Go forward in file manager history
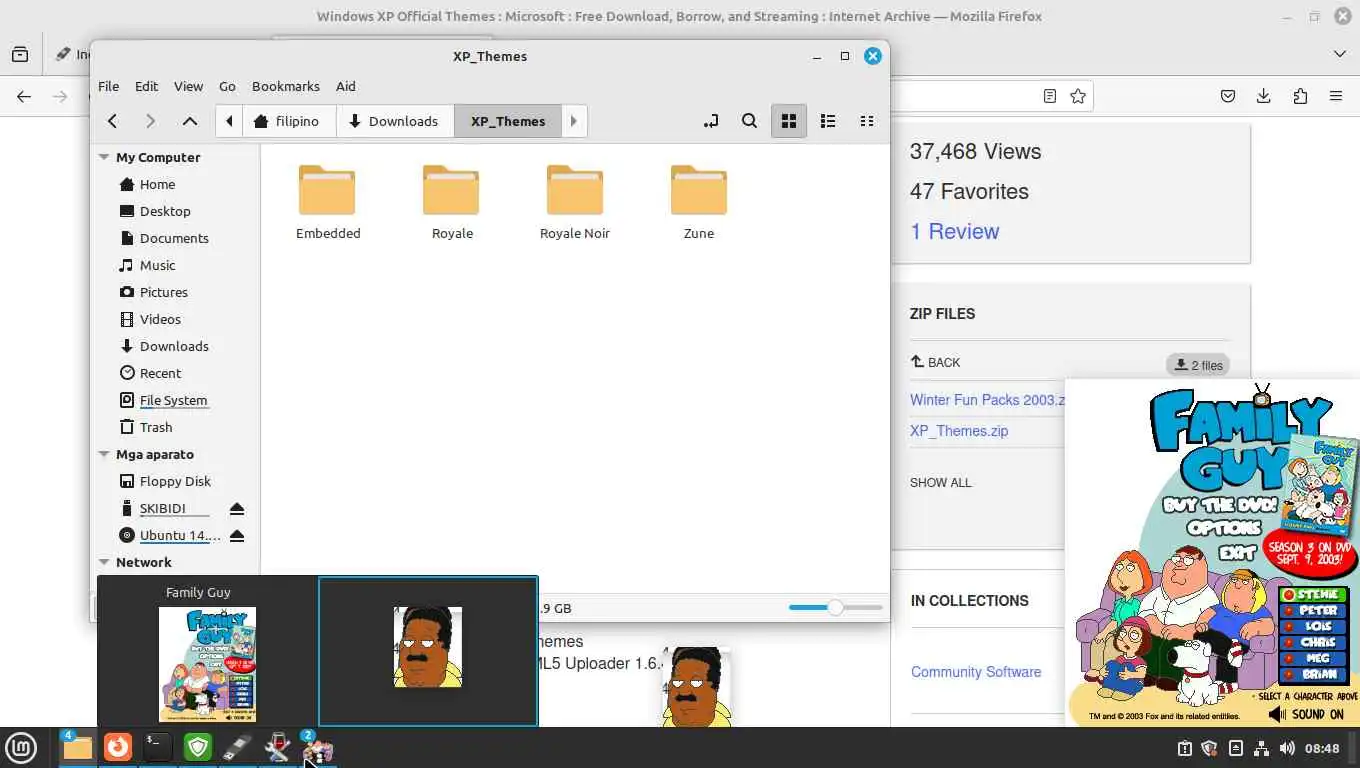1360x768 pixels. point(150,121)
